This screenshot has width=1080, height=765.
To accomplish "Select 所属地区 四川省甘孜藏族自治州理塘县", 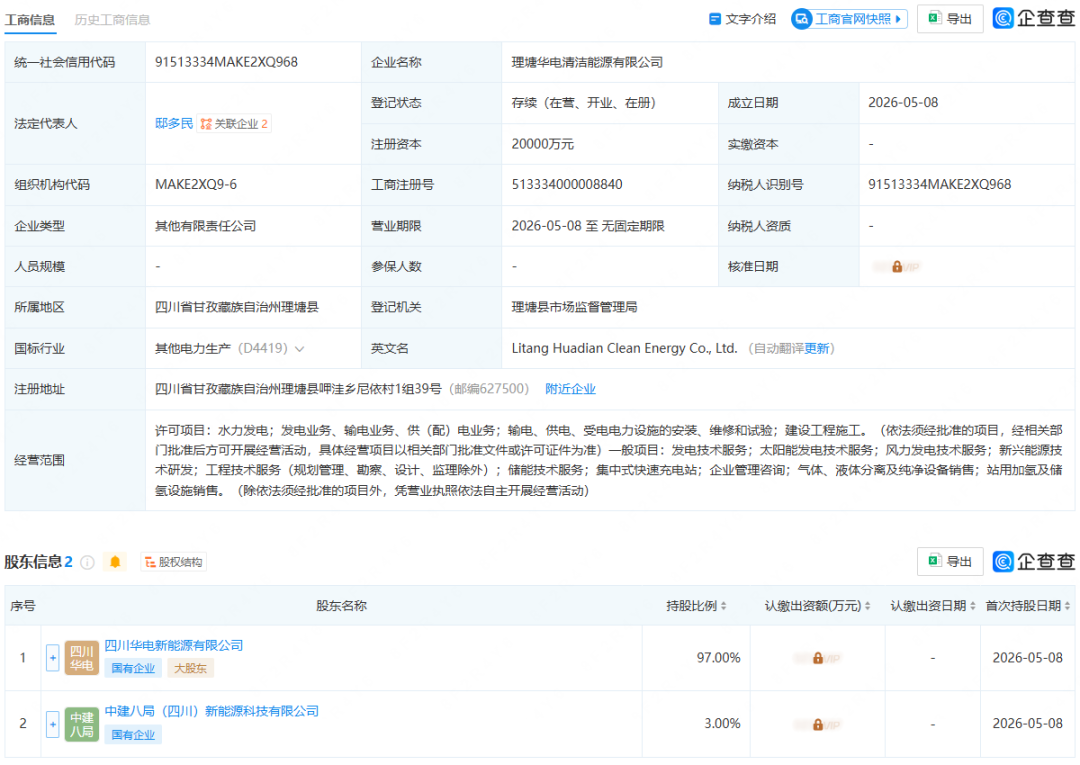I will [x=237, y=307].
